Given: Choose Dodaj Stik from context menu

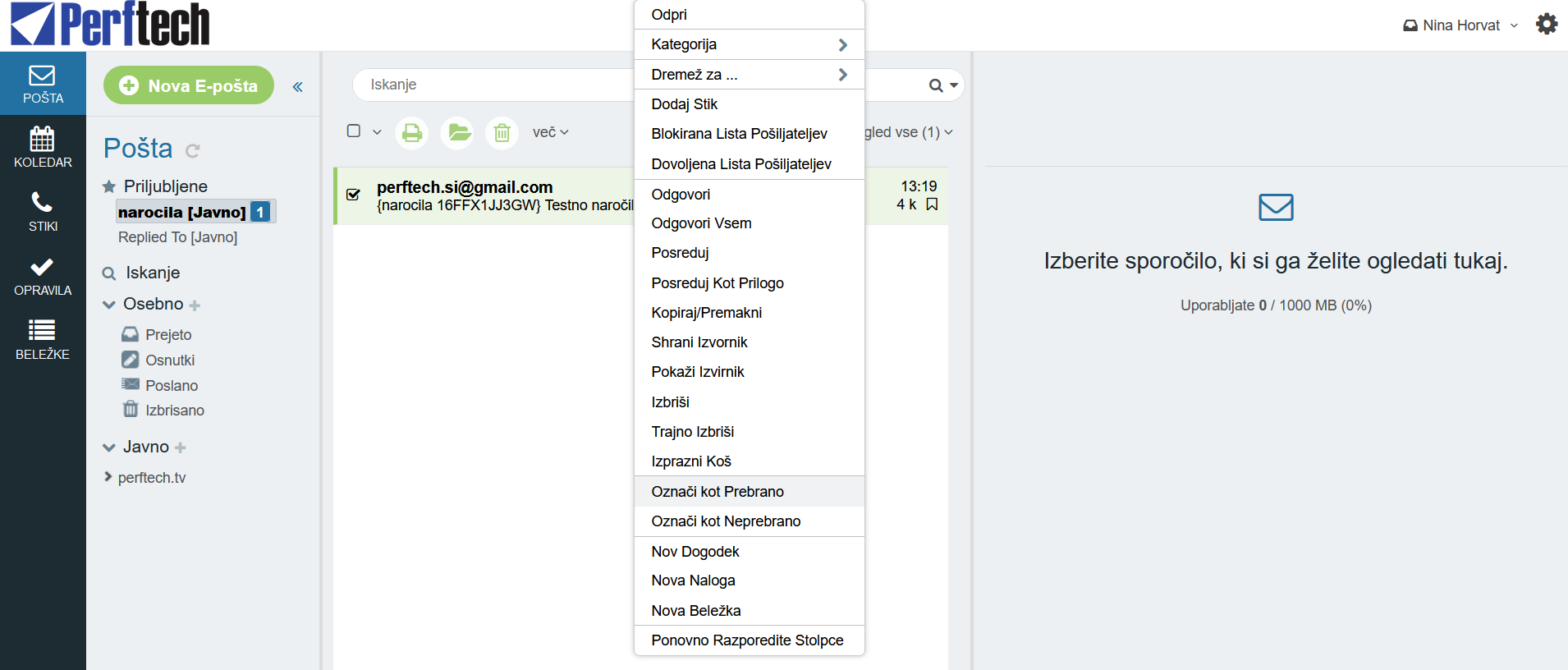Looking at the screenshot, I should tap(750, 104).
